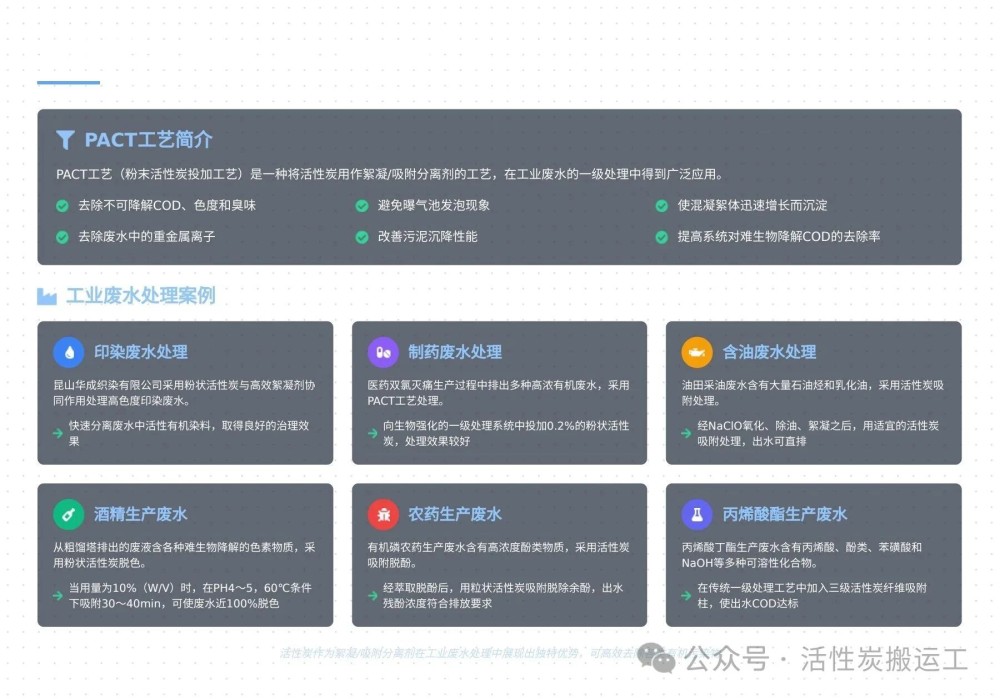This screenshot has height=699, width=1000.
Task: Click the purple flask icon for 丙烯酸酯生产废水
Action: click(x=697, y=514)
